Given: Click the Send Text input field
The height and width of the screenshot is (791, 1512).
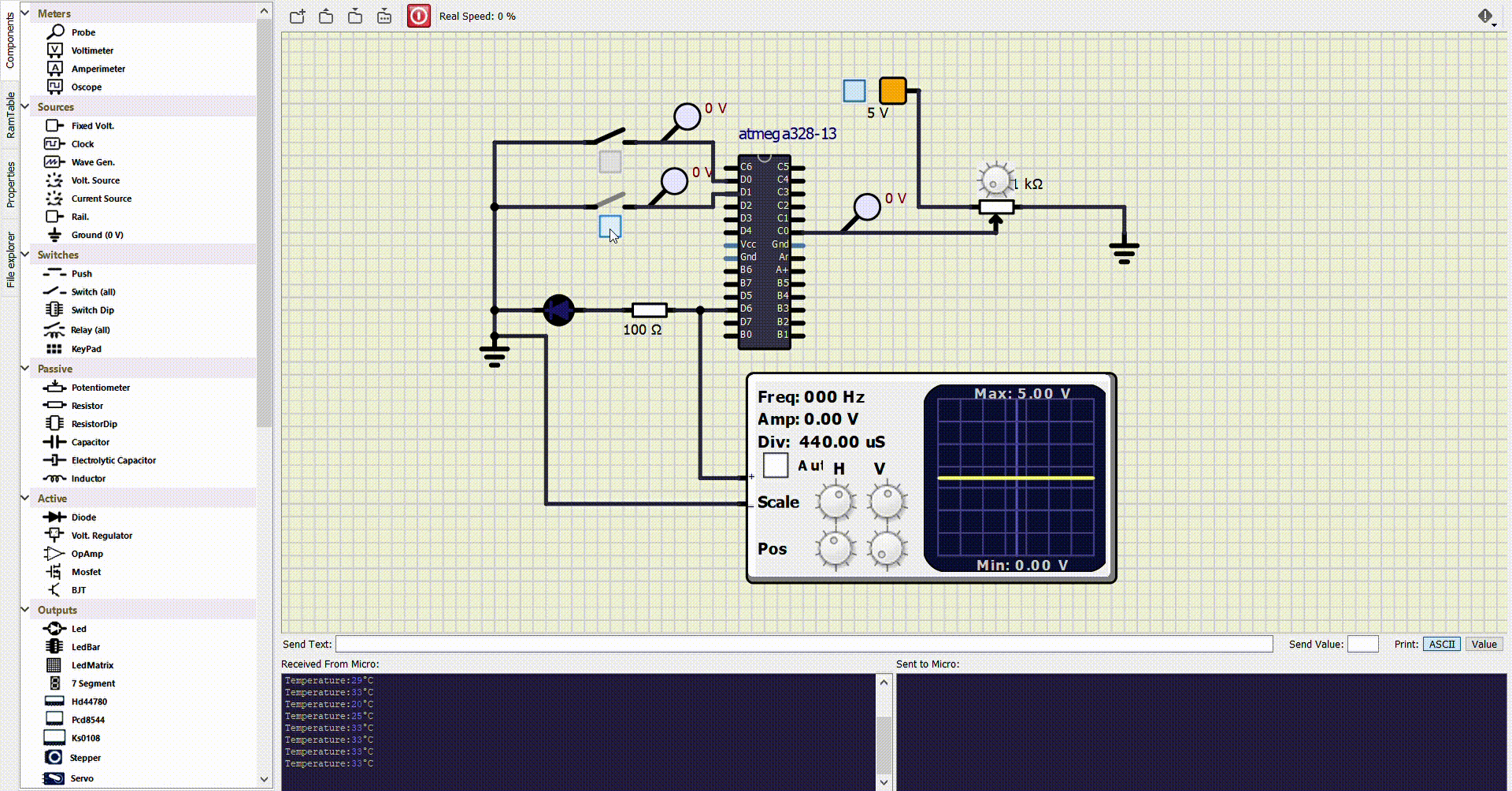Looking at the screenshot, I should (804, 644).
